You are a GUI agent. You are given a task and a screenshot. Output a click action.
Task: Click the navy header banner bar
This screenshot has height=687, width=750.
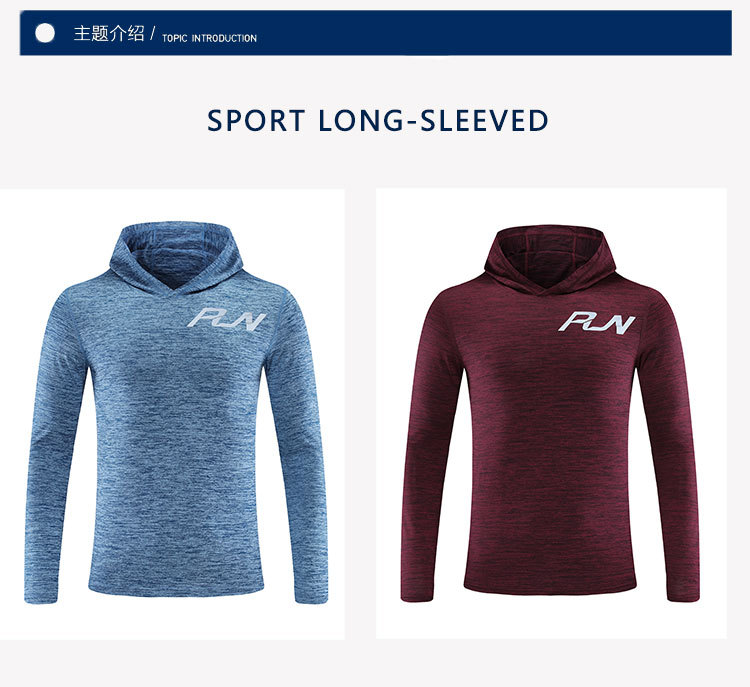(x=375, y=33)
